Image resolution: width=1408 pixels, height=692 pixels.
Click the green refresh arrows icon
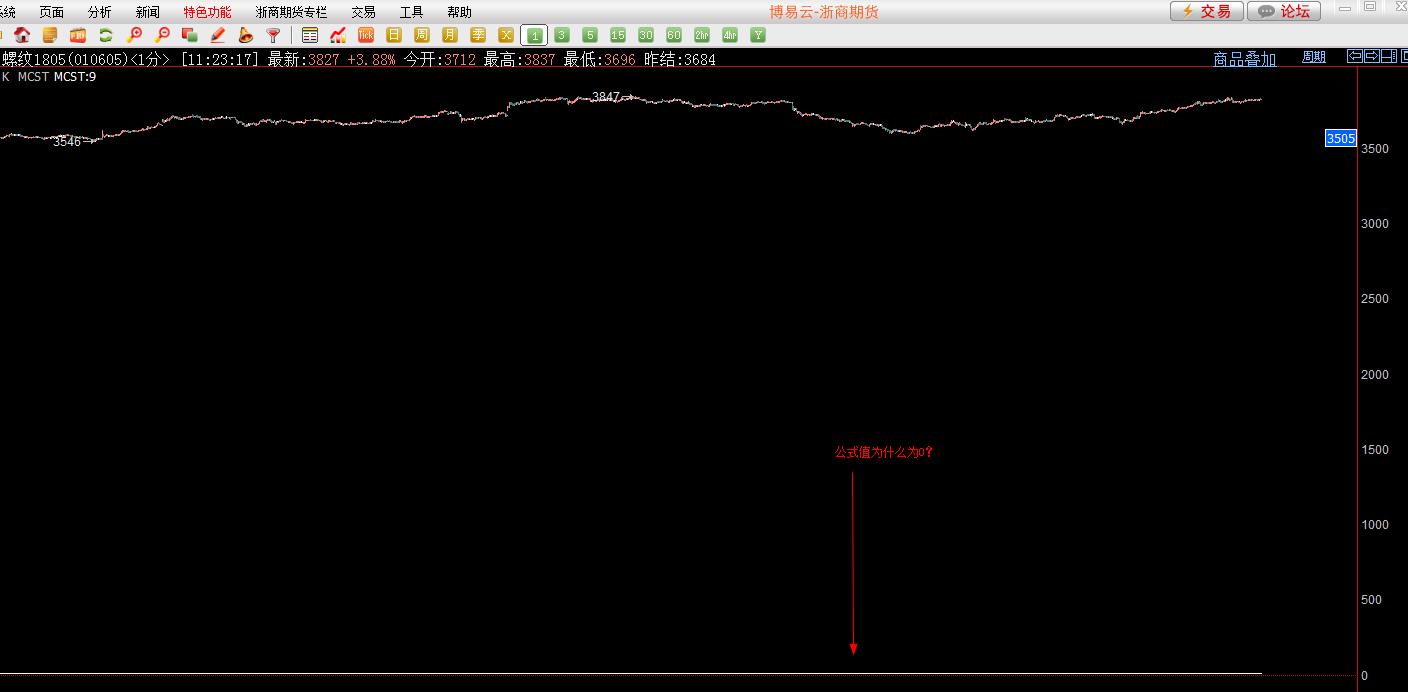[106, 35]
